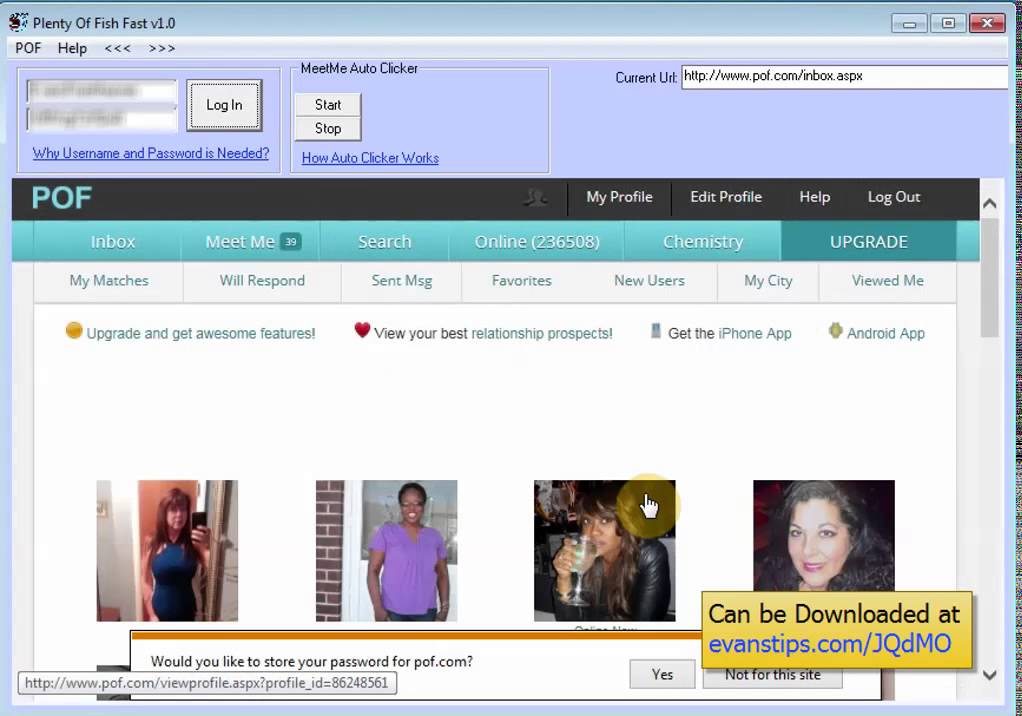This screenshot has width=1022, height=716.
Task: Click the application icon in title bar
Action: pyautogui.click(x=18, y=22)
